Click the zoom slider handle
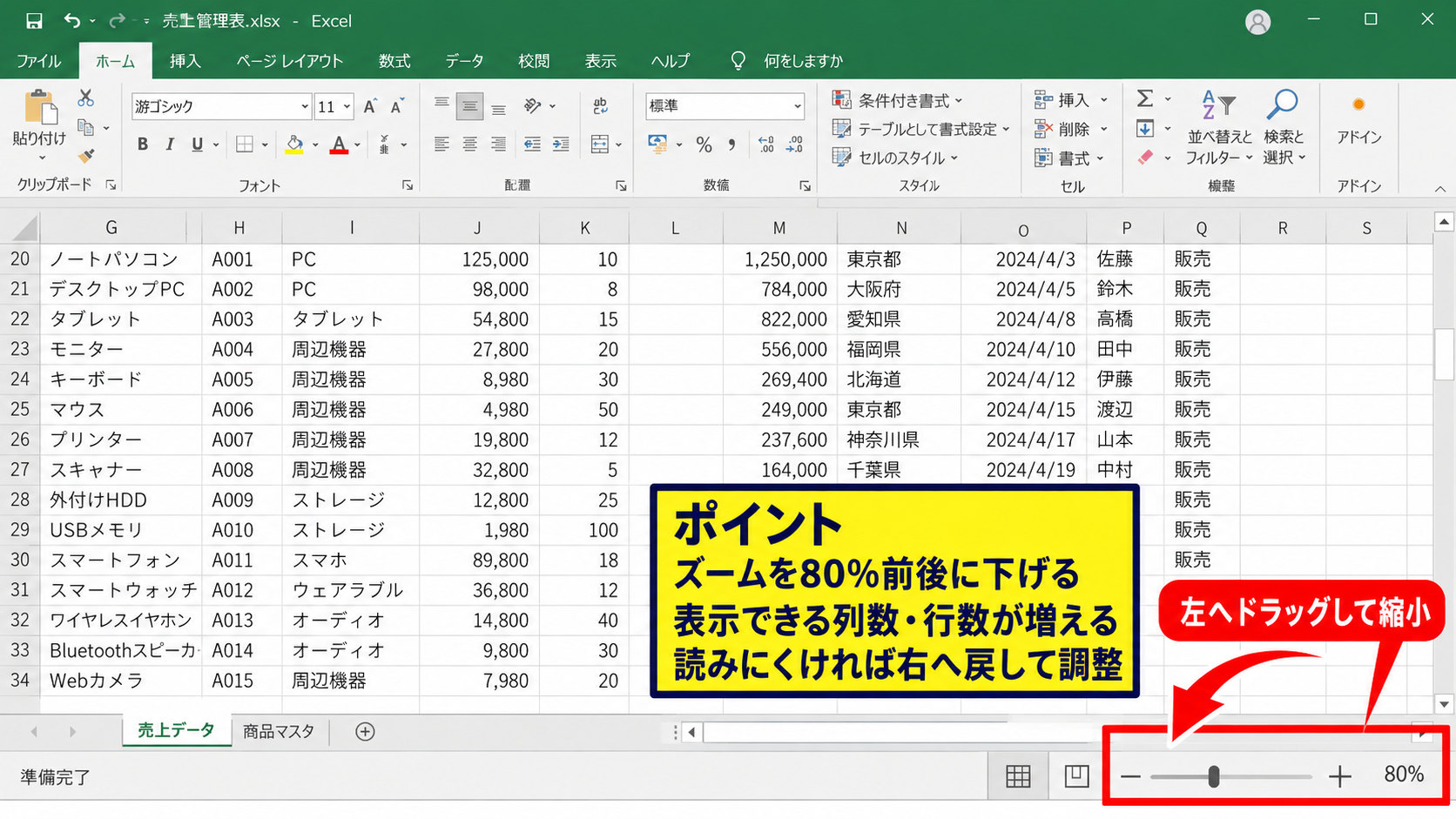The width and height of the screenshot is (1456, 819). 1213,776
